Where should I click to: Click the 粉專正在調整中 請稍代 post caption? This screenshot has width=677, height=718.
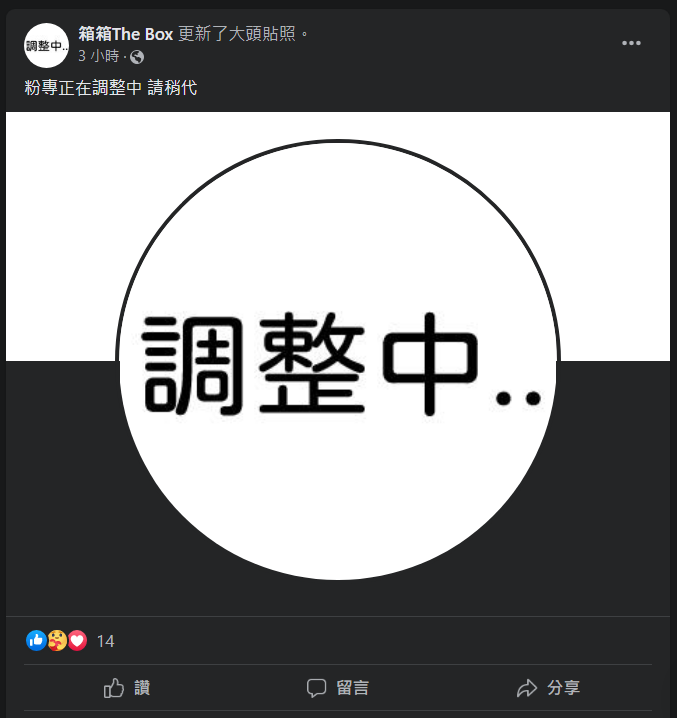(x=110, y=87)
